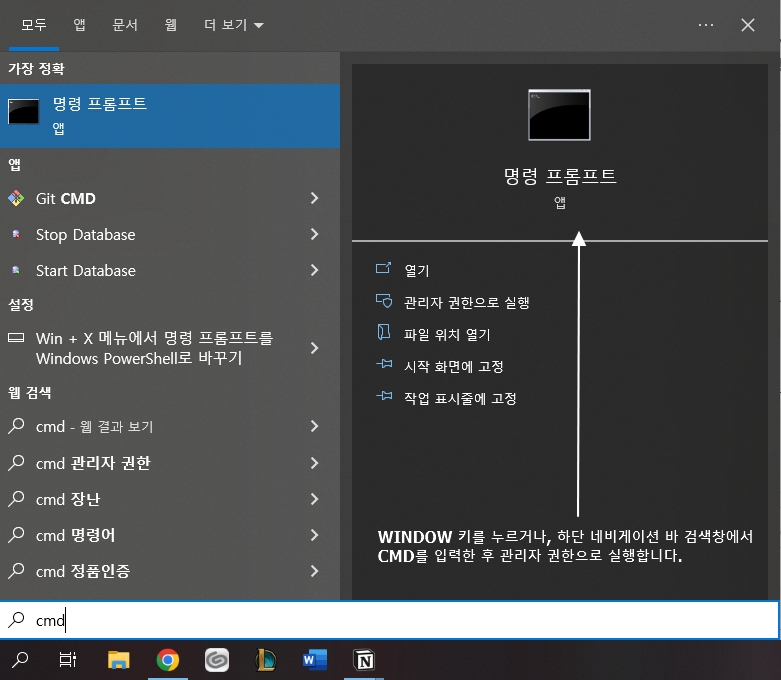Click the keyboard icon beside Win + X setting

(16, 338)
